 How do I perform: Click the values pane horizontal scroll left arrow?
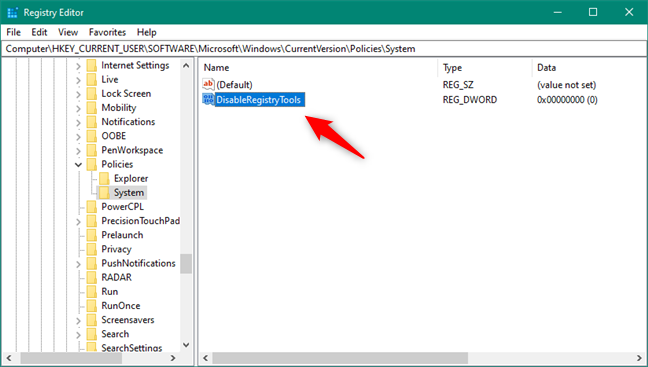pyautogui.click(x=205, y=358)
